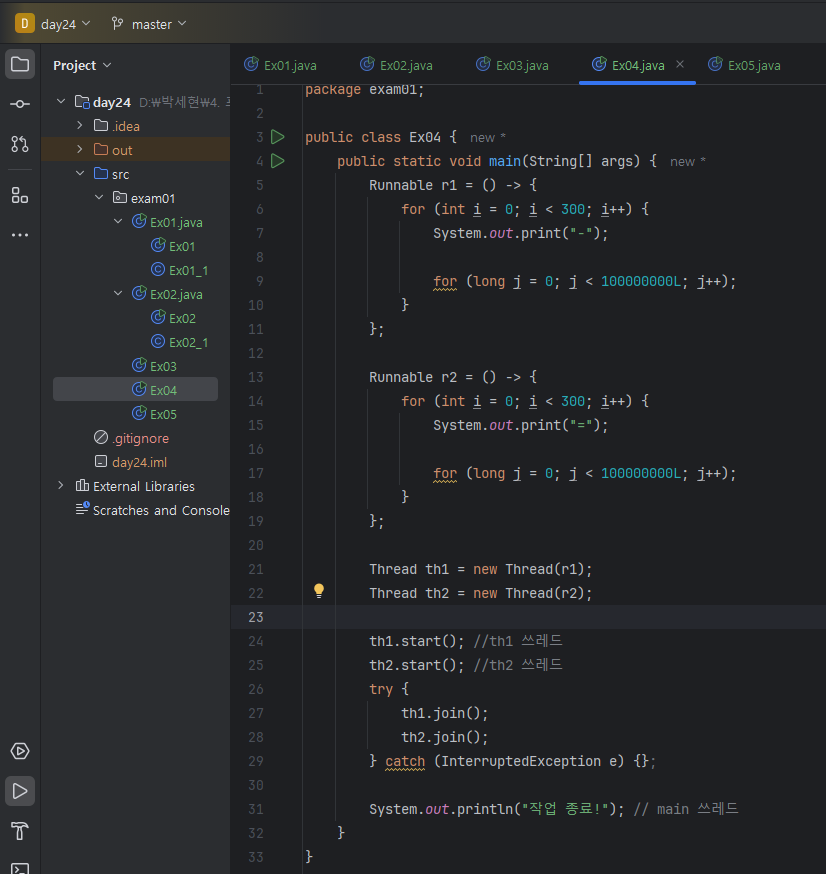Click the run gutter icon beside class Ex04
Viewport: 826px width, 874px height.
coord(278,137)
